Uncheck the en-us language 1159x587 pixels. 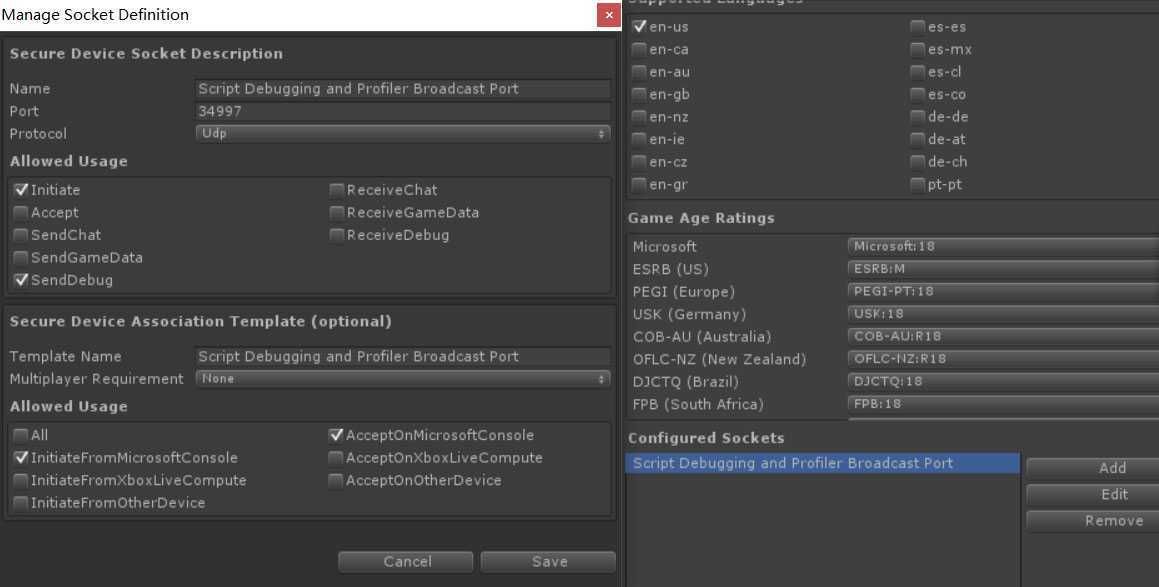click(x=640, y=27)
